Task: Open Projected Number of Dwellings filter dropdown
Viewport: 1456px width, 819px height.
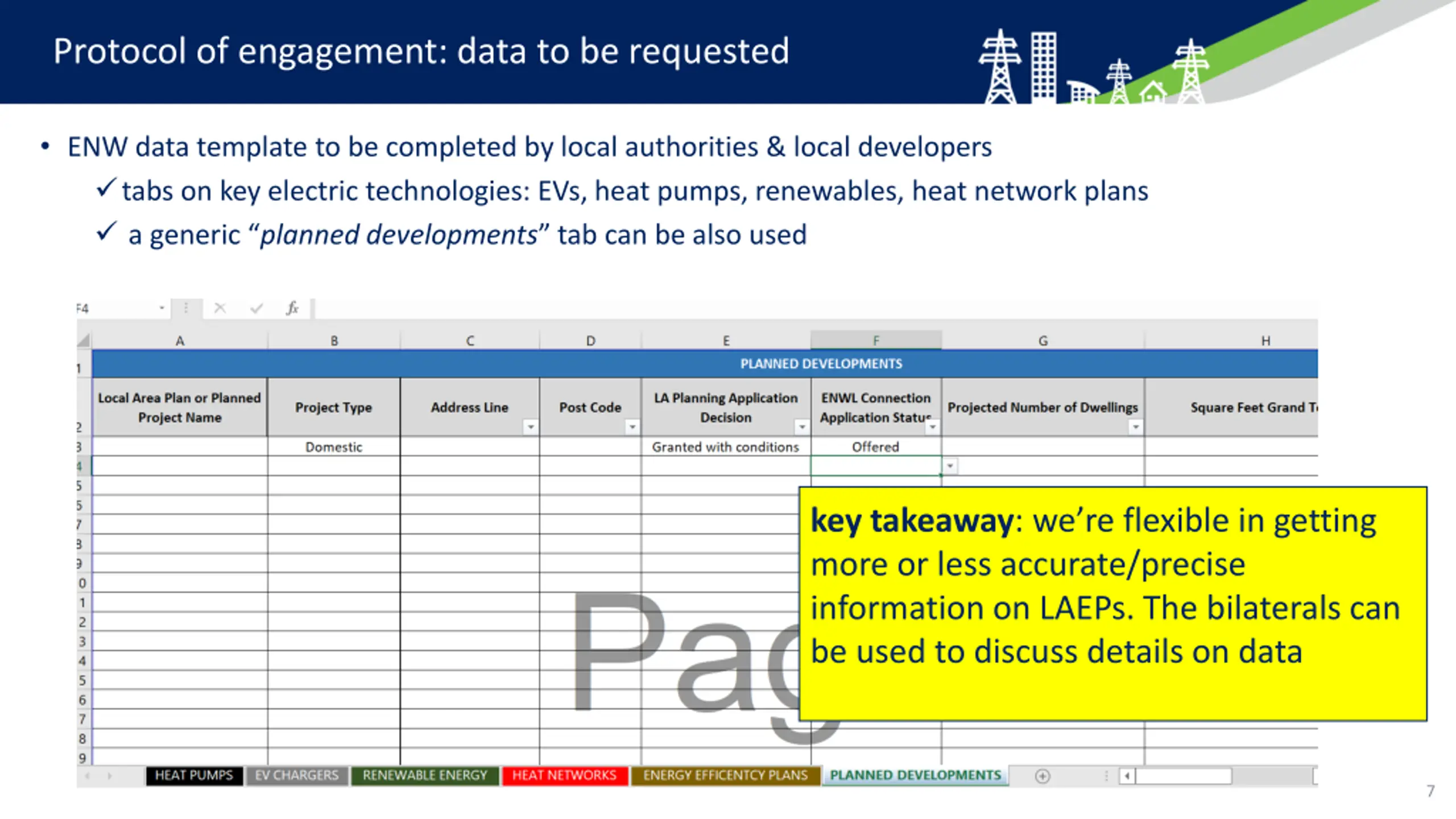Action: pyautogui.click(x=1135, y=427)
